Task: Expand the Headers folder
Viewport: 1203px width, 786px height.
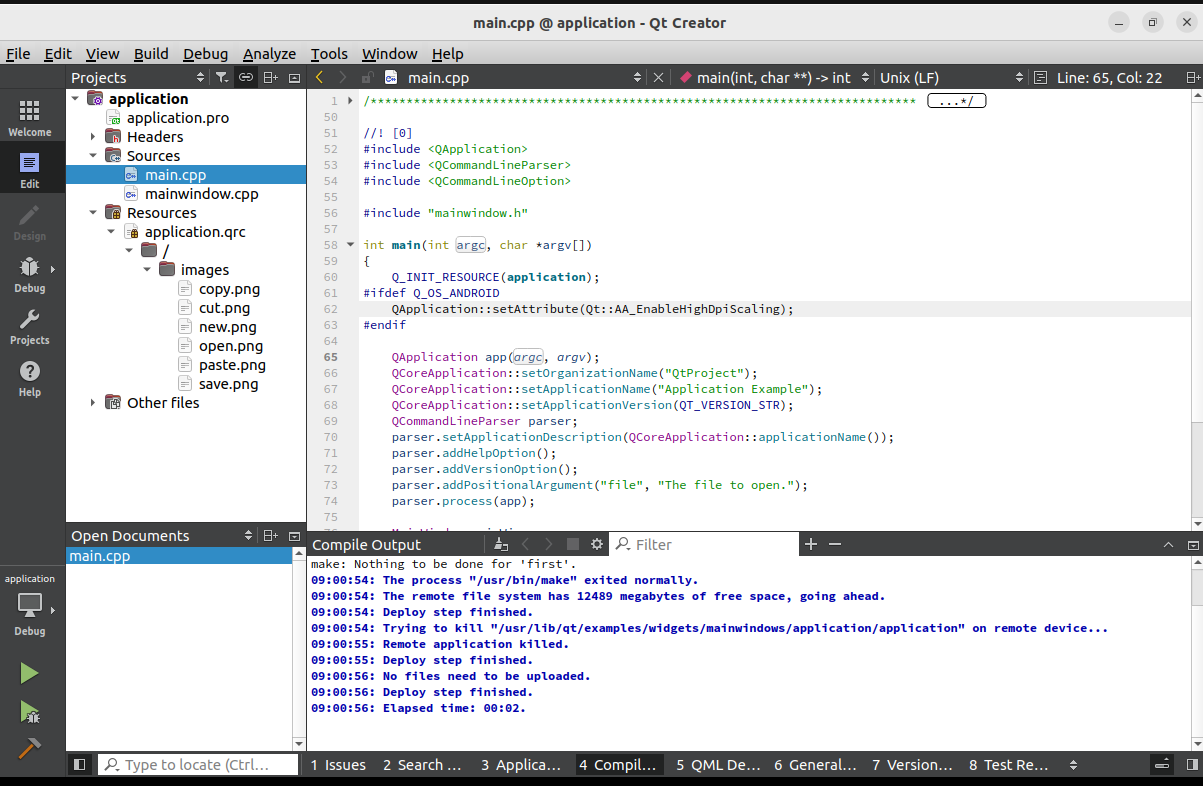Action: [93, 136]
